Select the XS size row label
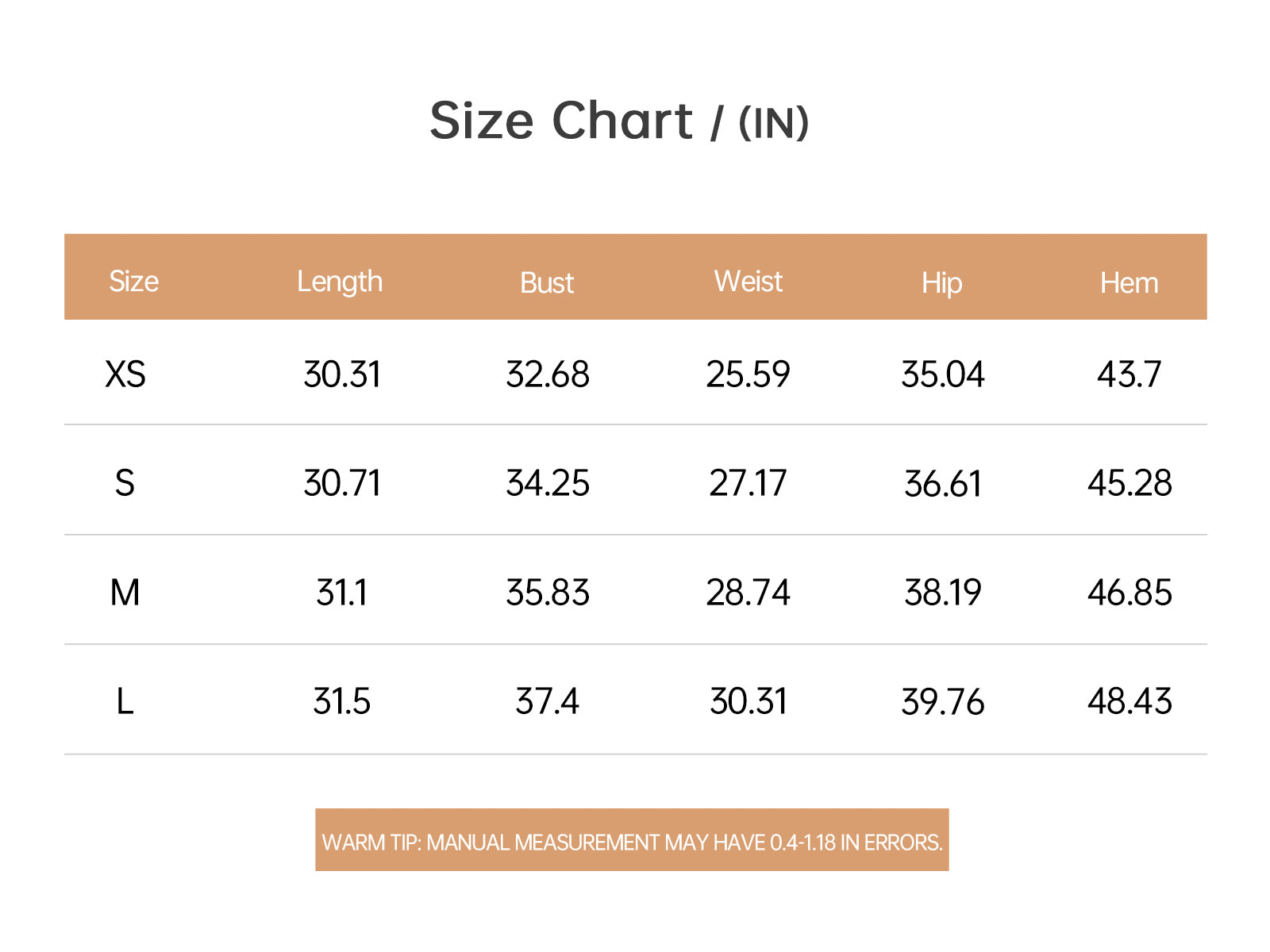 125,374
